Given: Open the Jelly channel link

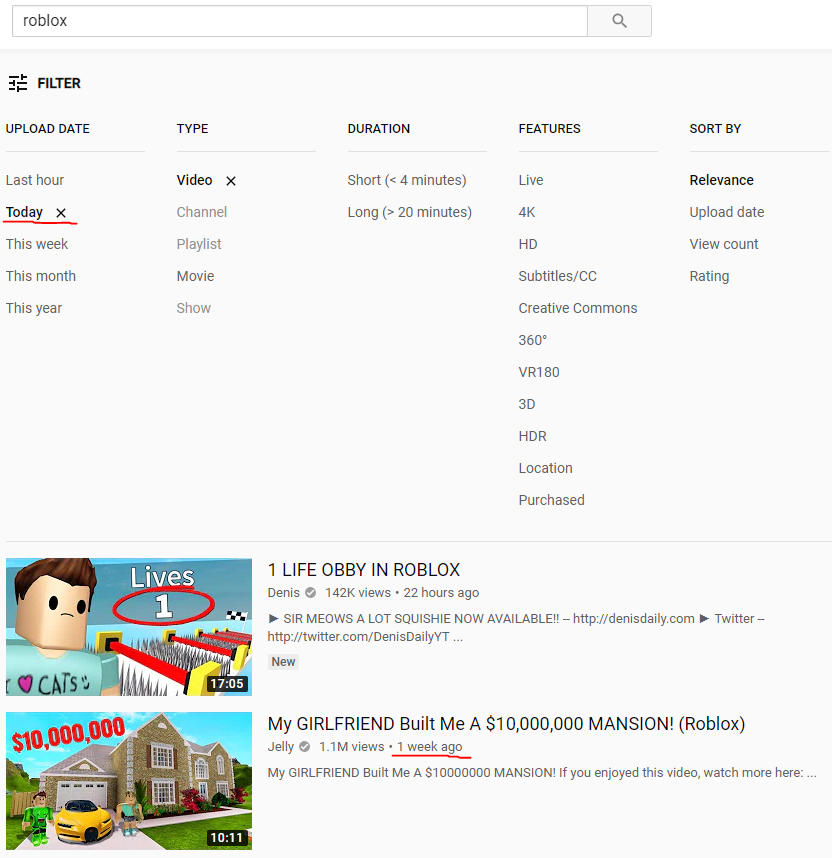Looking at the screenshot, I should click(x=281, y=746).
